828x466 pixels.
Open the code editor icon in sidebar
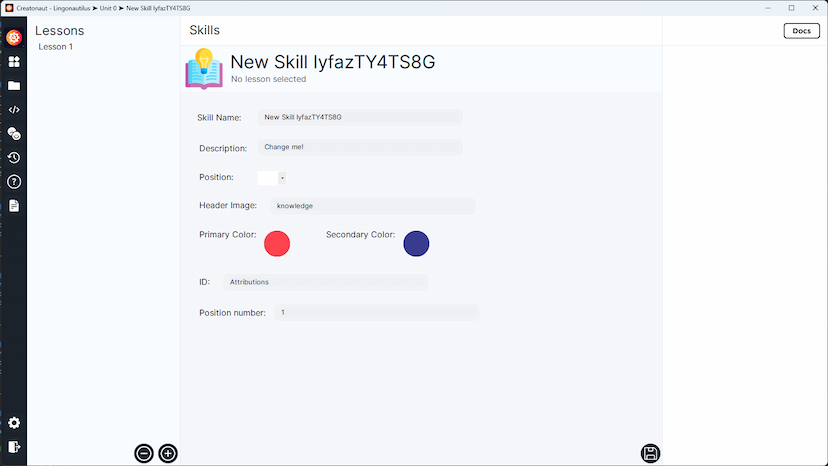14,110
